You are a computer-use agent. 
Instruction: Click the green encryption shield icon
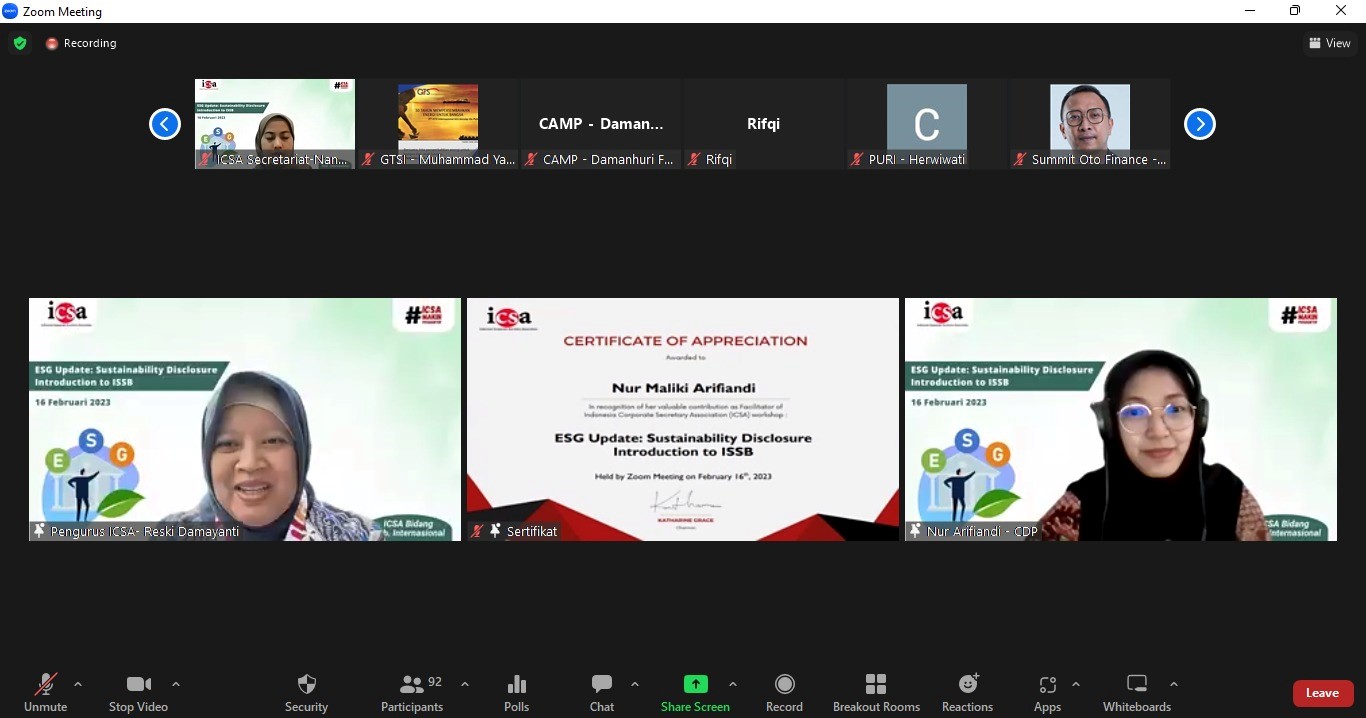pyautogui.click(x=20, y=43)
